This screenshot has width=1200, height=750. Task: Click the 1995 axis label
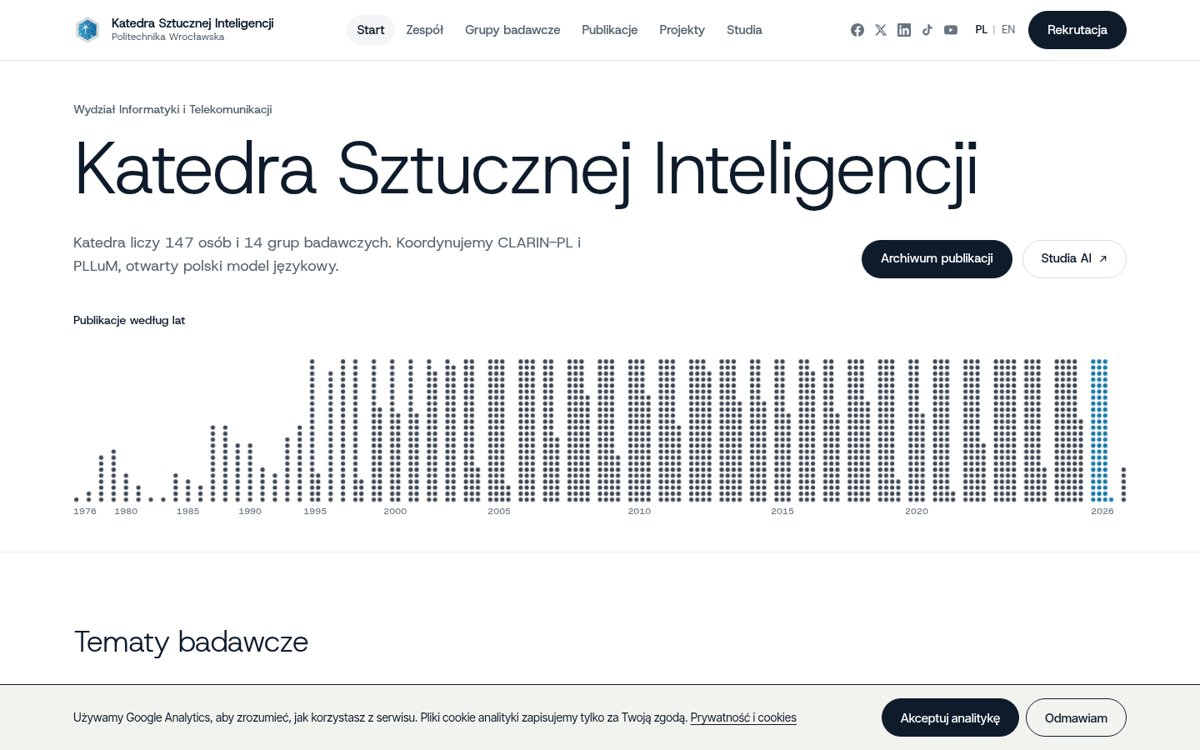point(315,511)
